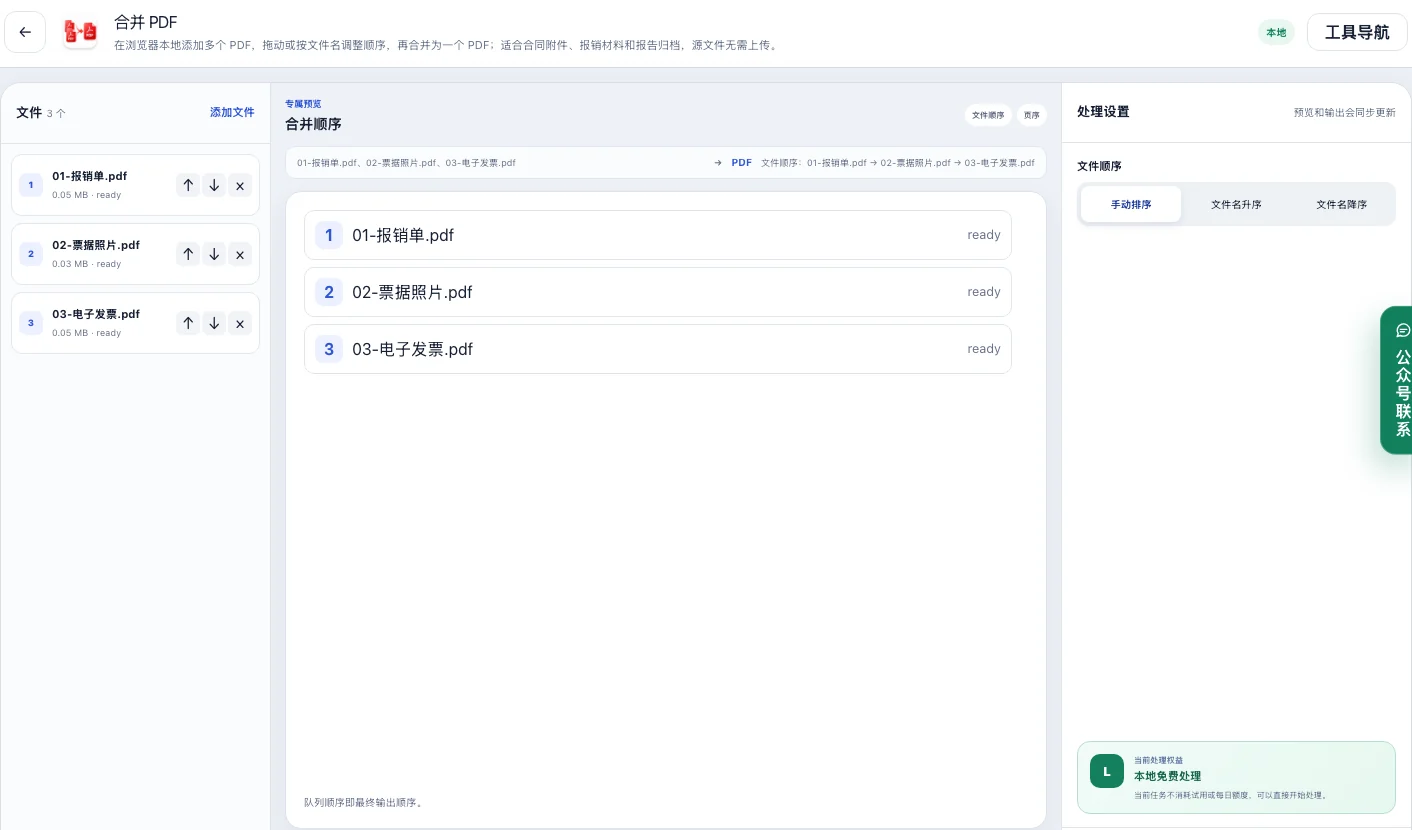Viewport: 1412px width, 830px height.
Task: Move 01-报销单.pdf up in the list
Action: point(188,185)
